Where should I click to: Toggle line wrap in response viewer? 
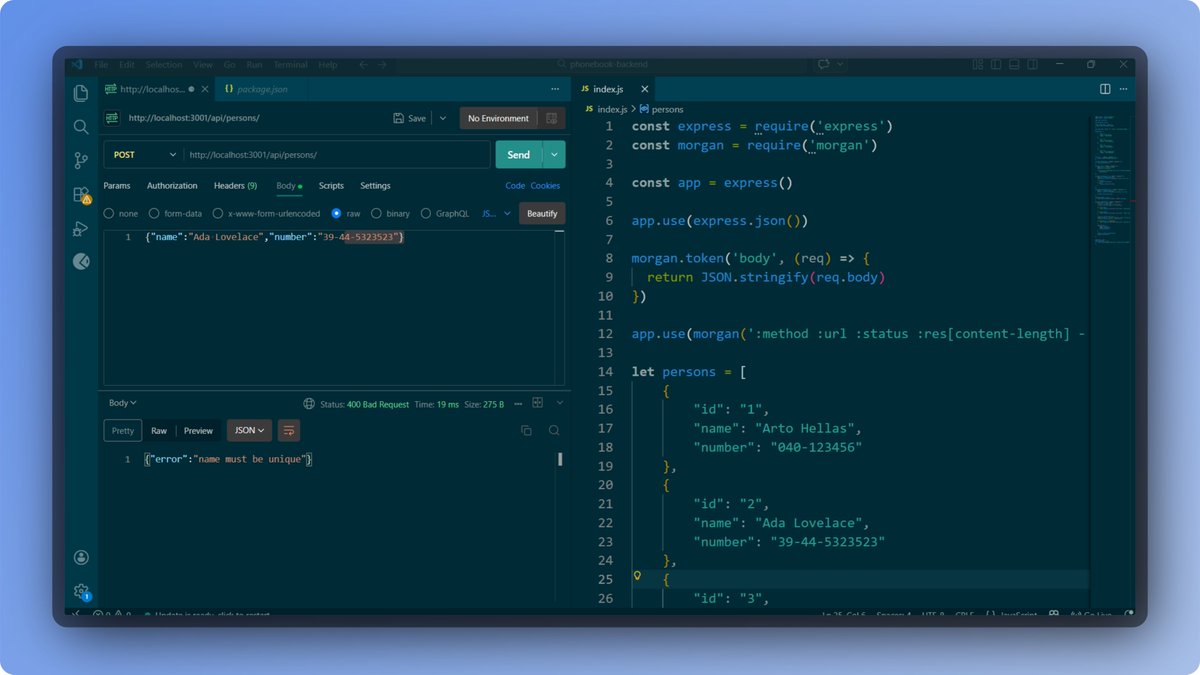click(x=289, y=431)
